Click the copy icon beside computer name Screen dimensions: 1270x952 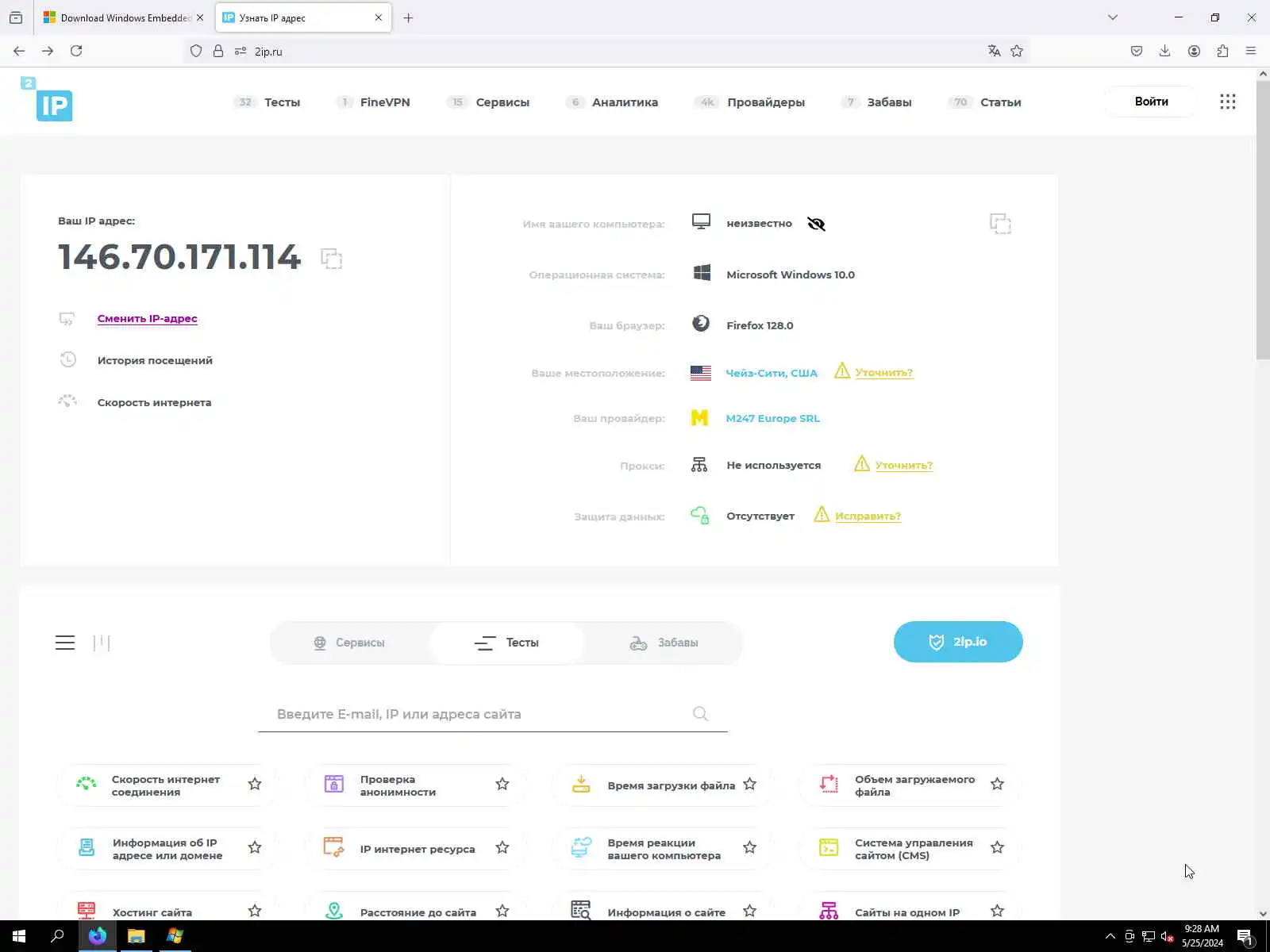tap(1000, 224)
